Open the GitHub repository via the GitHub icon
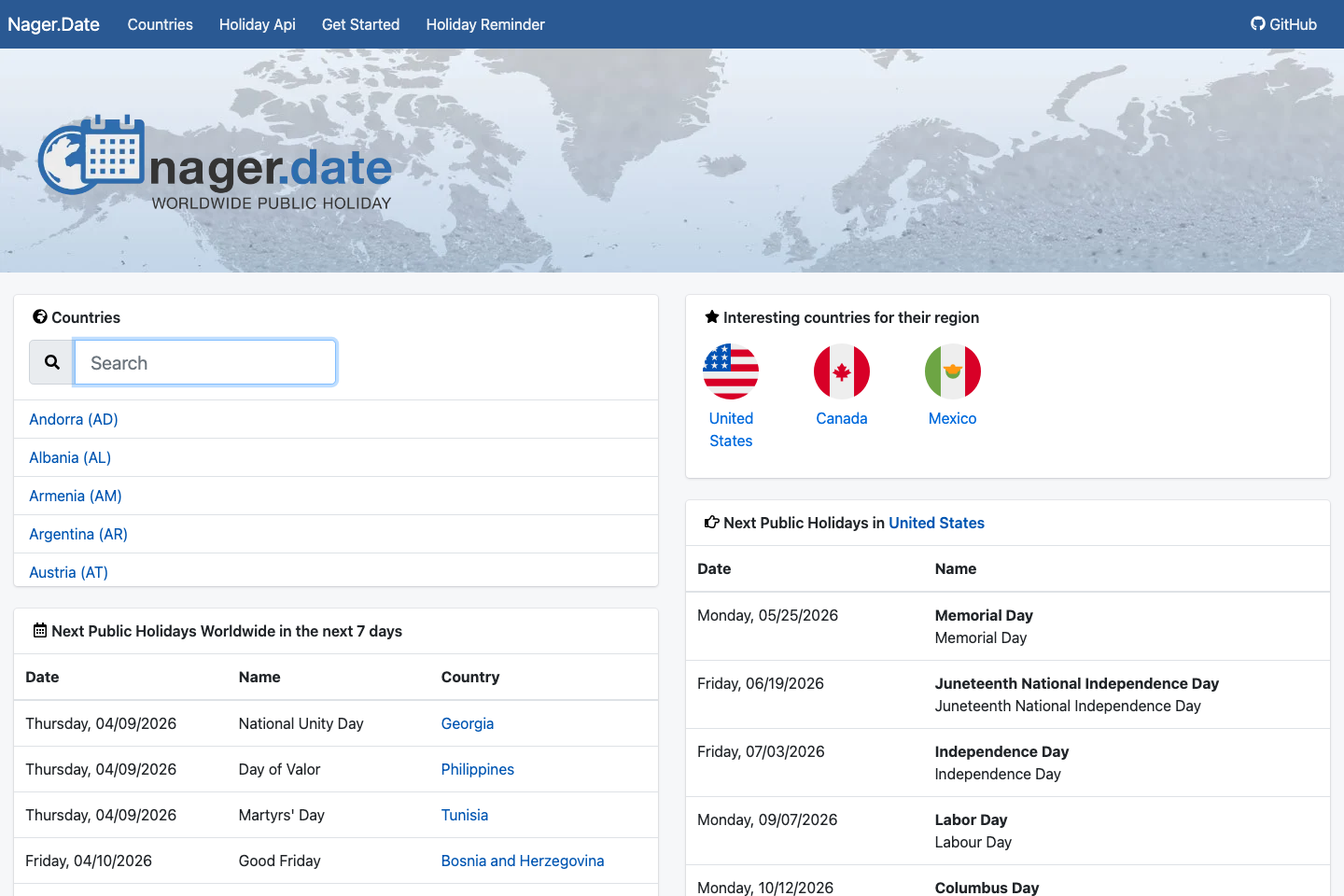 click(x=1258, y=24)
